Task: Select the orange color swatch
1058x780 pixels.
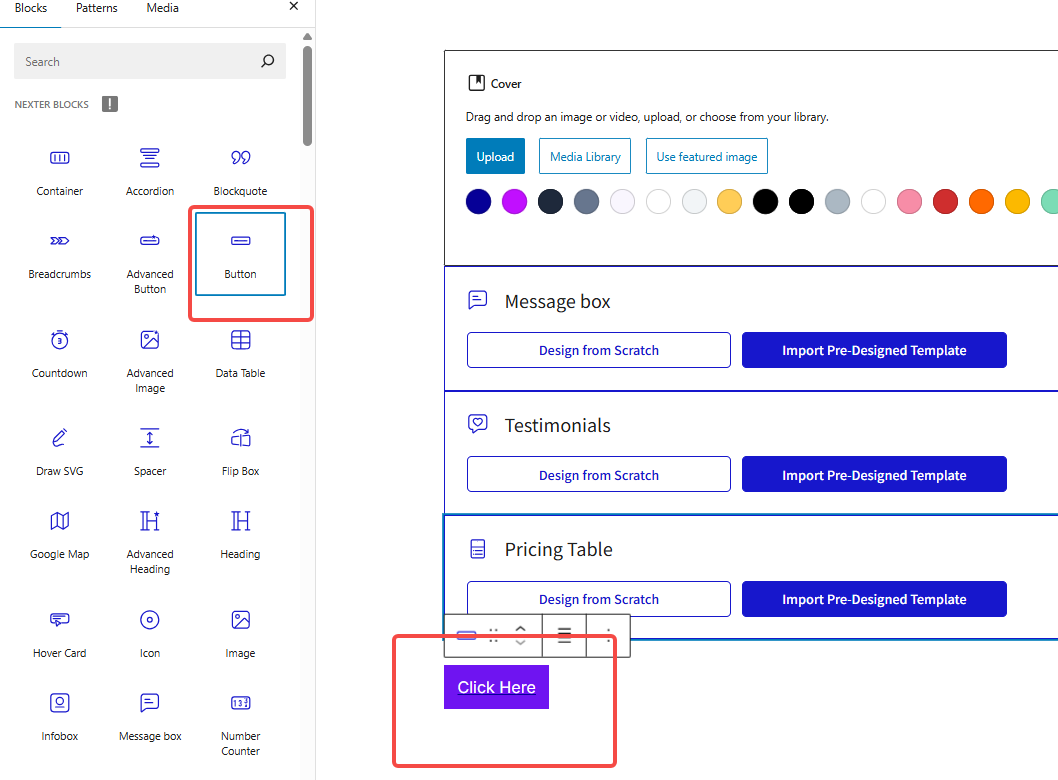Action: pos(981,202)
